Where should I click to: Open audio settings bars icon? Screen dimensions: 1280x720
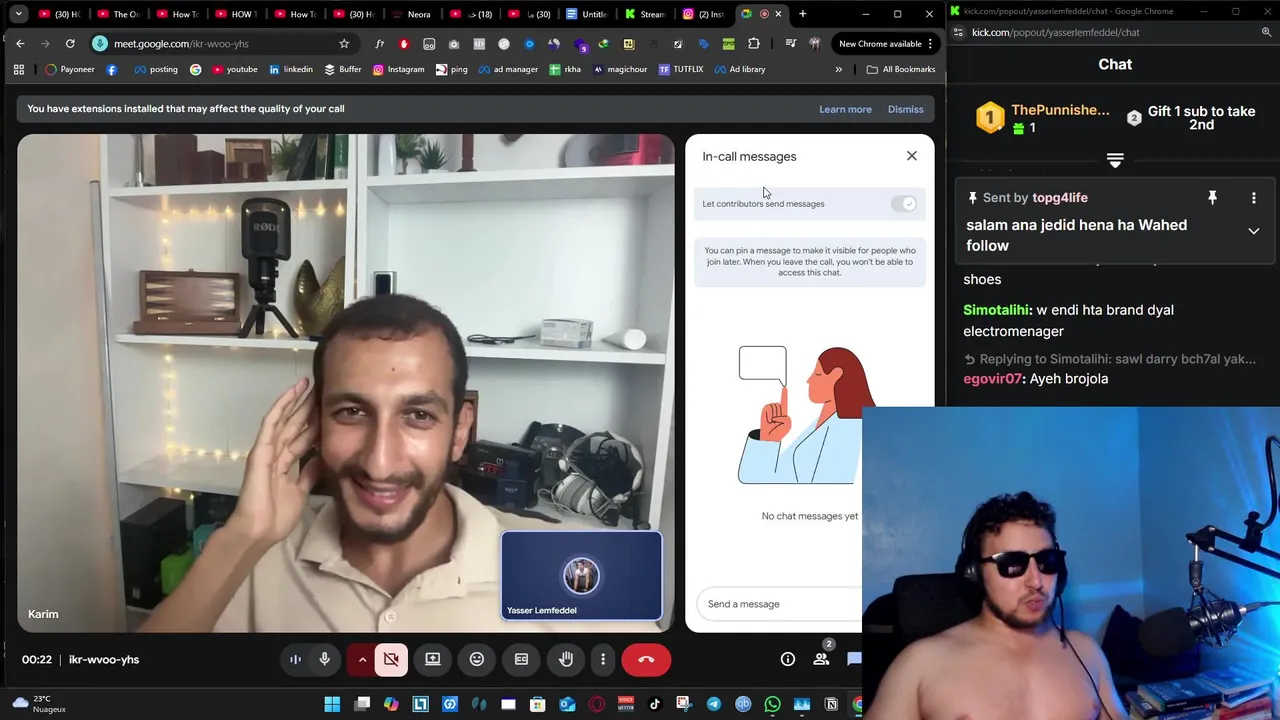tap(295, 659)
